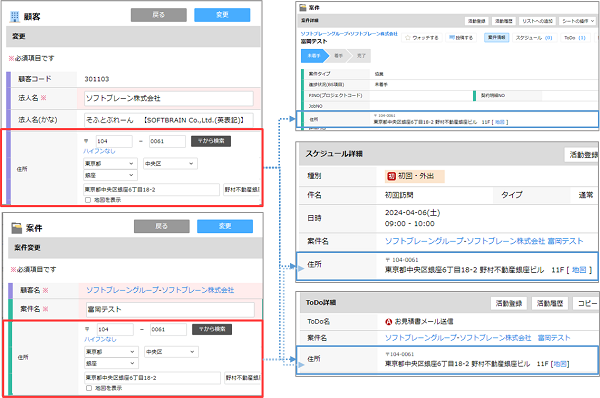Image resolution: width=600 pixels, height=398 pixels.
Task: Click 〒から検索 in the 案件変更 form
Action: tap(212, 329)
